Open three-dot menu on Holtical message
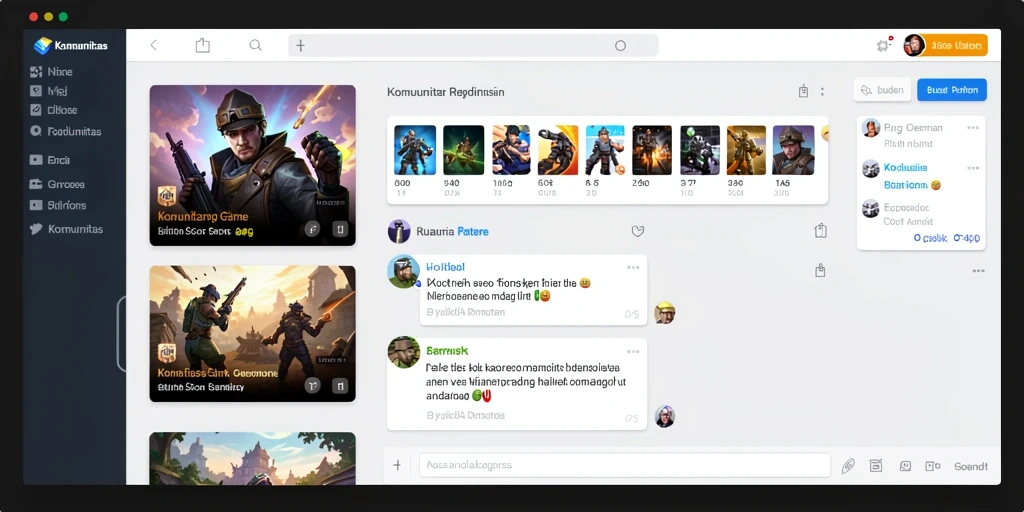Screen dimensions: 1024x512 [633, 268]
